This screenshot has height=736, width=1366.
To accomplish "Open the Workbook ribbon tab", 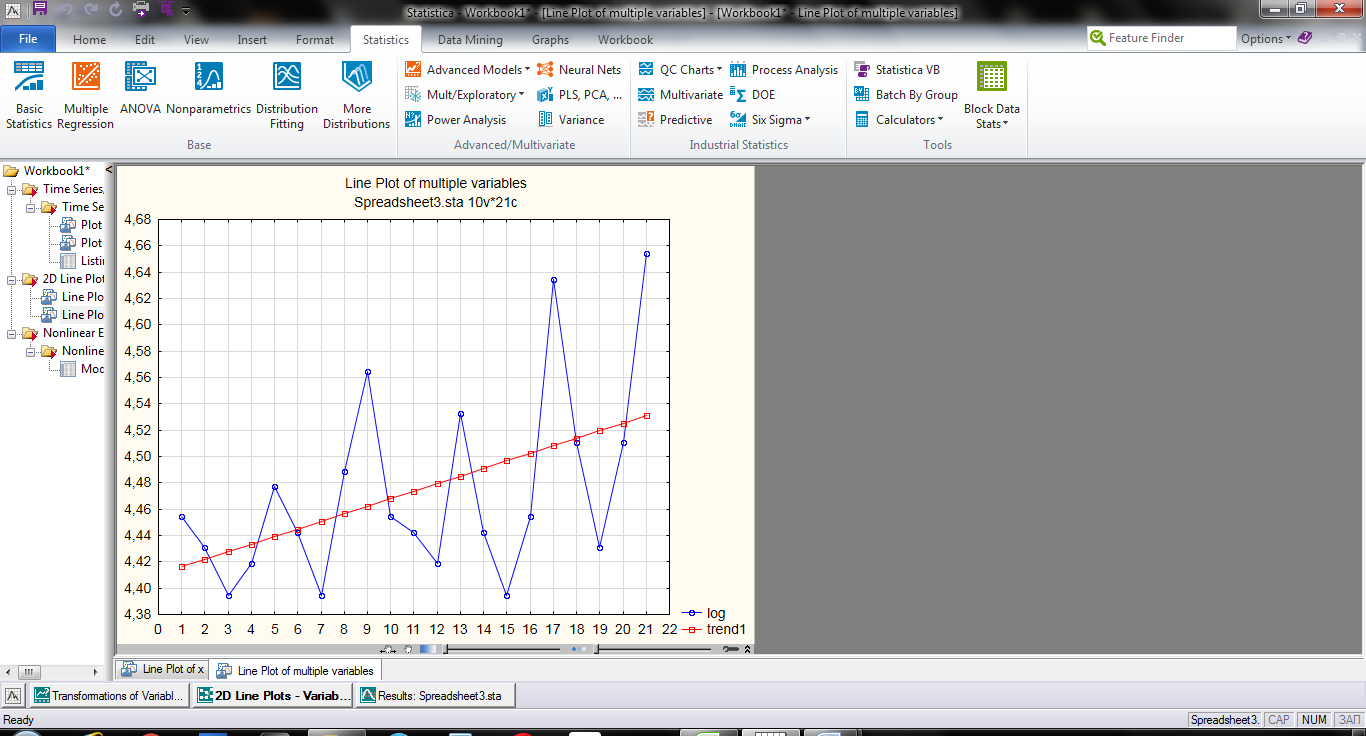I will click(625, 40).
